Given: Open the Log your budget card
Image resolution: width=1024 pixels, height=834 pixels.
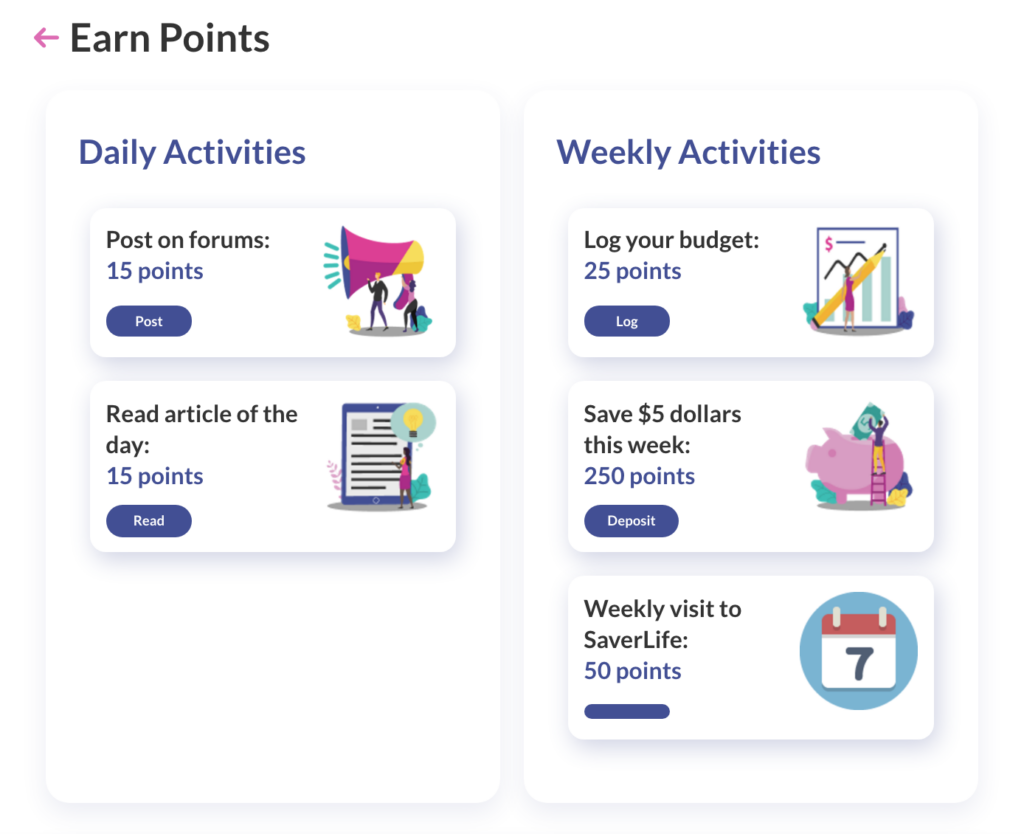Looking at the screenshot, I should click(751, 283).
